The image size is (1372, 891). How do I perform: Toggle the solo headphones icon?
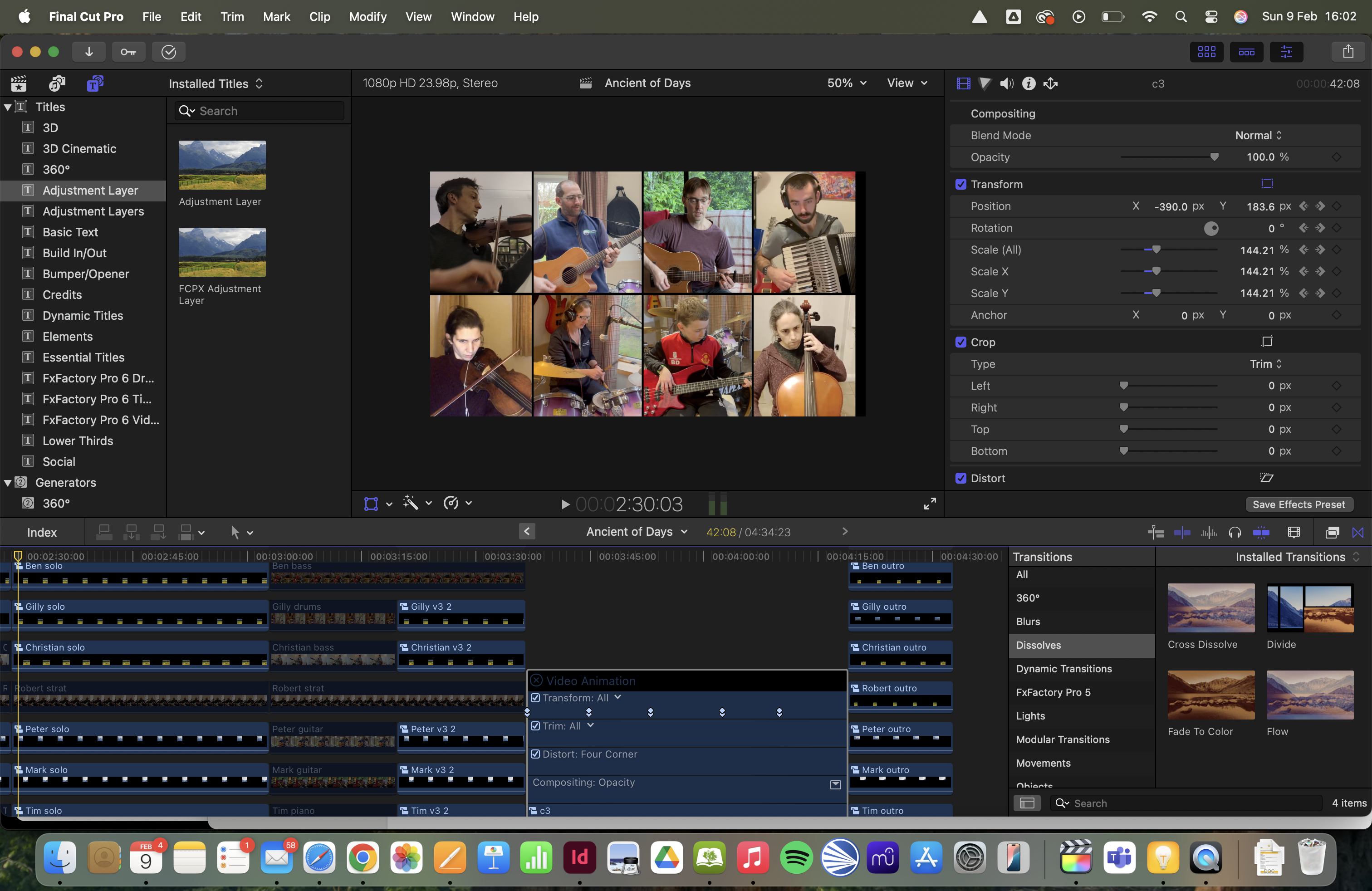pos(1235,533)
